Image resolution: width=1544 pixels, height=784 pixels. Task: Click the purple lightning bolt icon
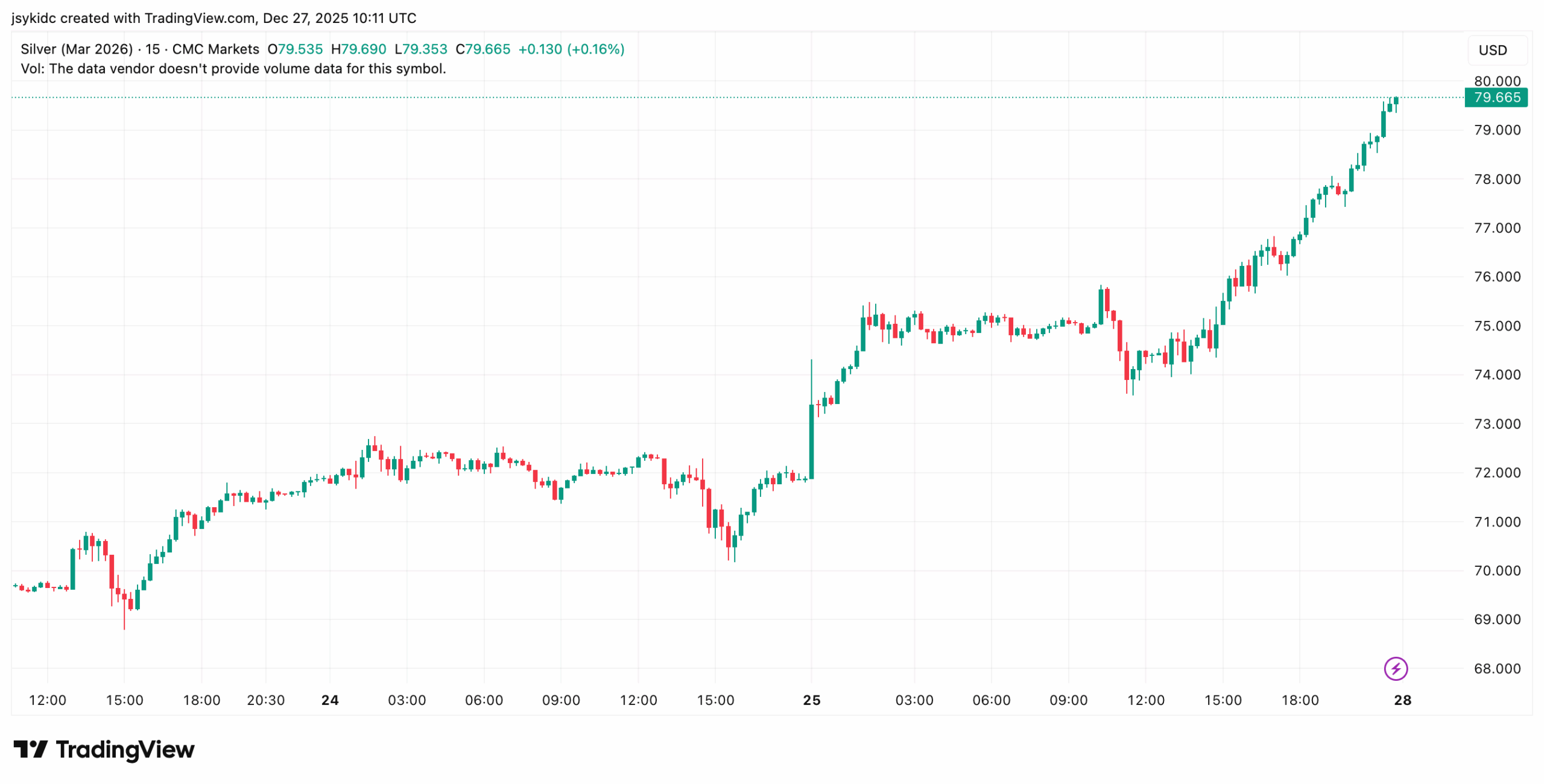point(1395,668)
